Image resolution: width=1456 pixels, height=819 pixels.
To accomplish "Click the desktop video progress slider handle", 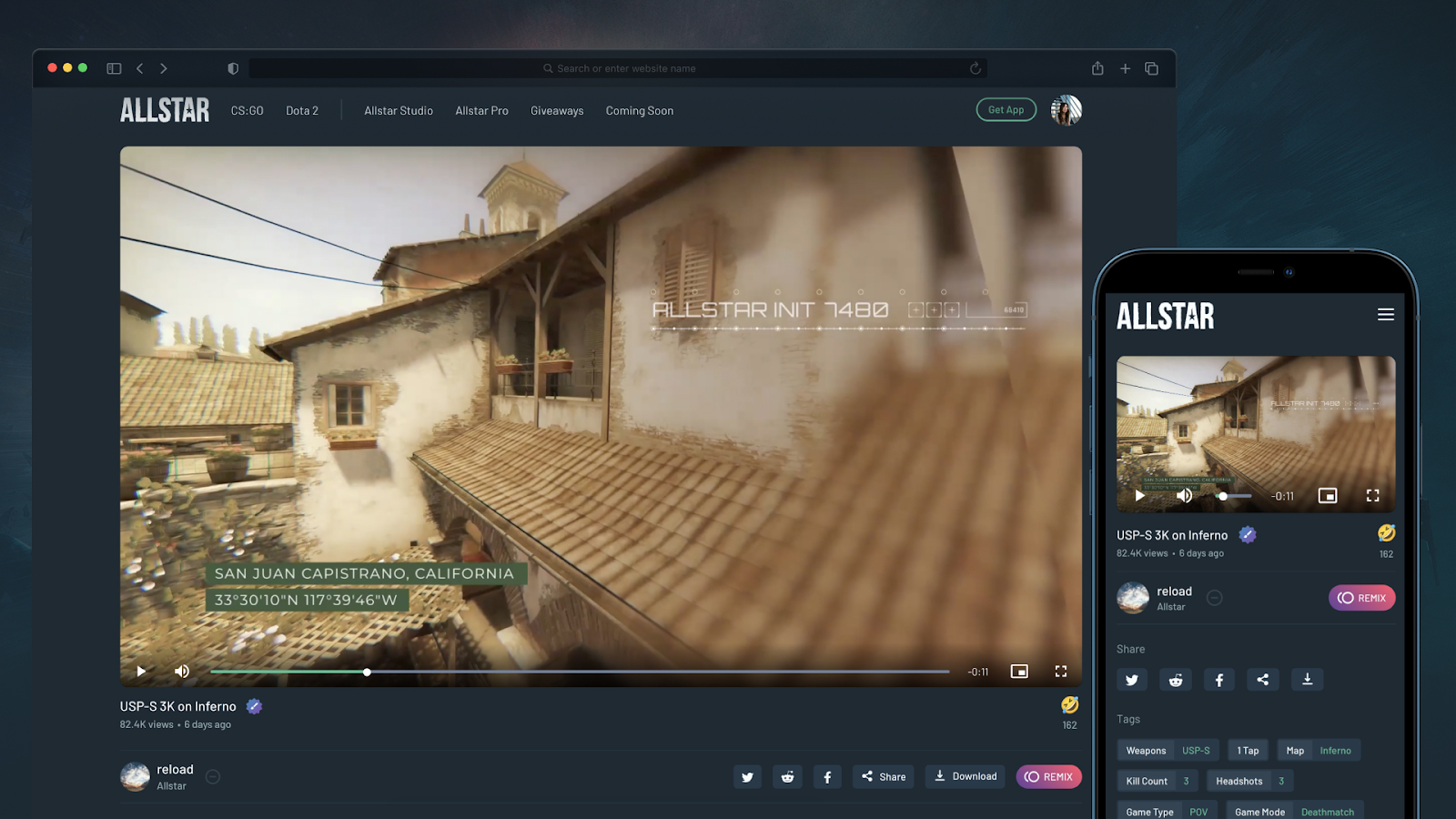I will (367, 672).
